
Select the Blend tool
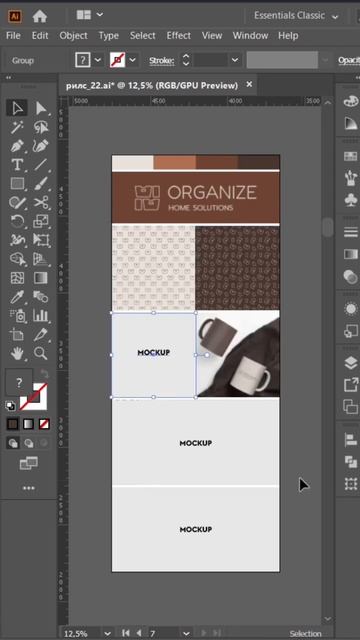41,296
